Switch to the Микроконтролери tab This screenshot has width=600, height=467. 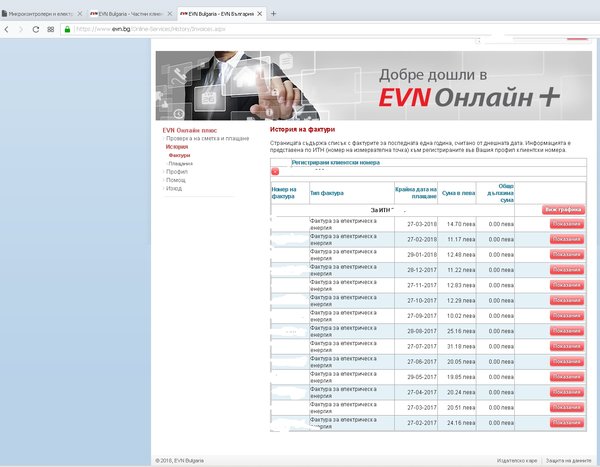click(41, 14)
